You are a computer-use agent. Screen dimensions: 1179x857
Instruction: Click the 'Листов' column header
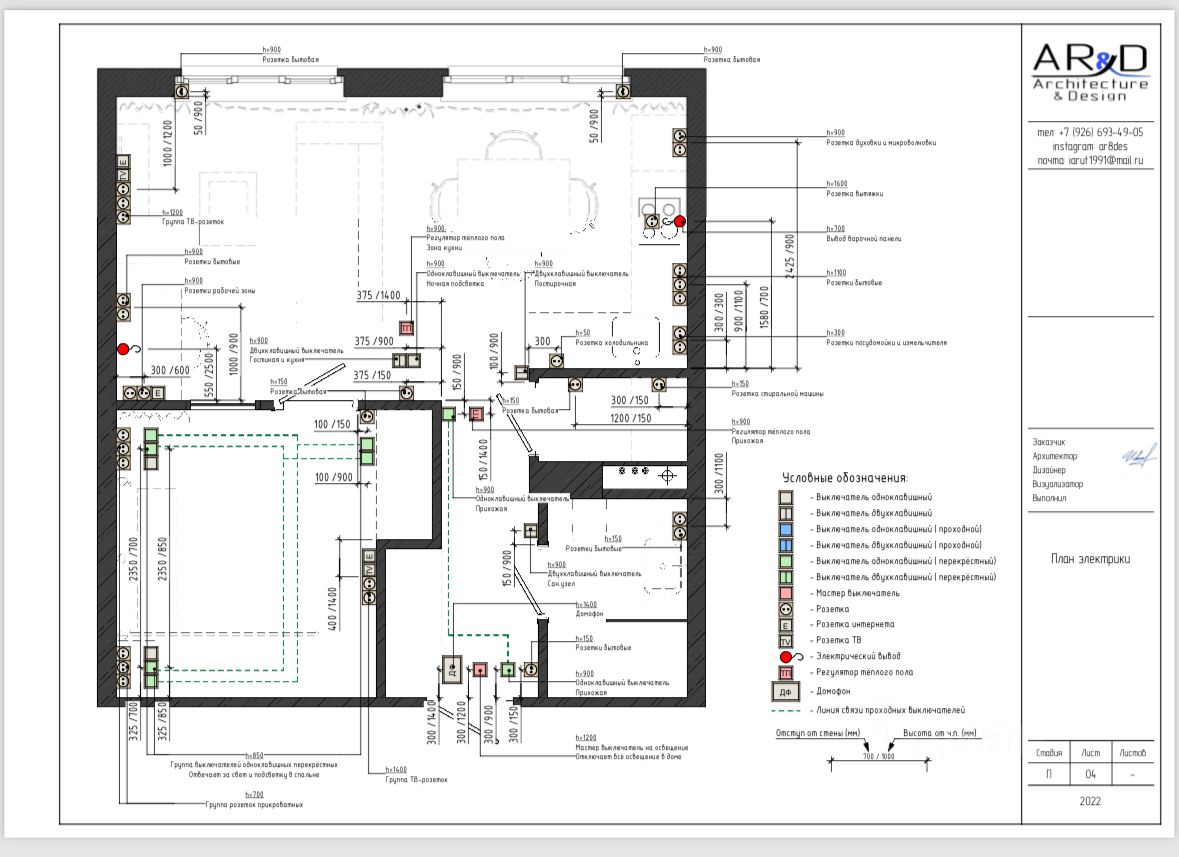tap(1132, 753)
